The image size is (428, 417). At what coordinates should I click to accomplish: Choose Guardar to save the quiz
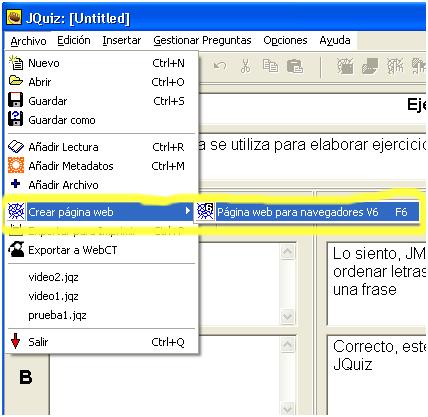point(102,101)
